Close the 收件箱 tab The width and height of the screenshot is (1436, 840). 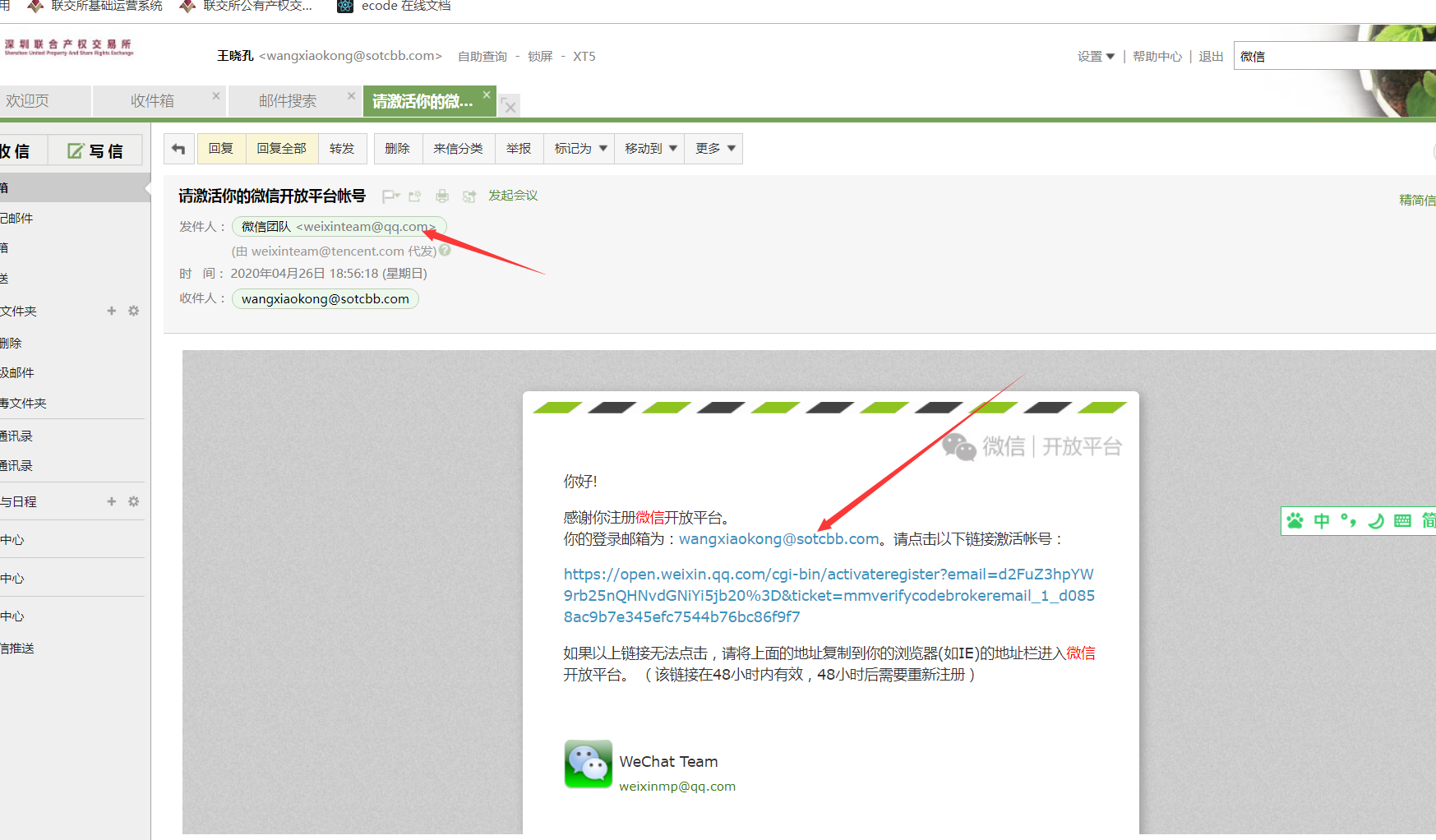(x=216, y=96)
